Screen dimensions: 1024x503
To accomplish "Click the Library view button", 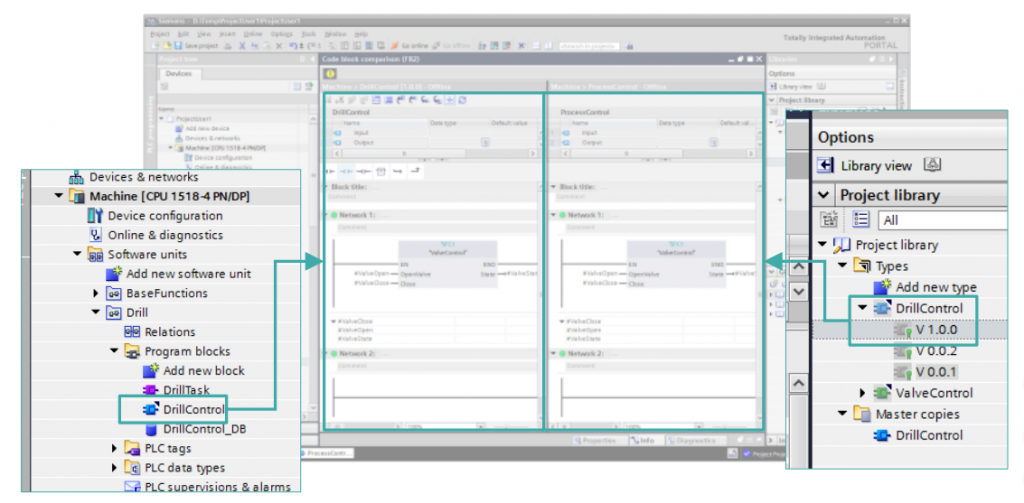I will 876,166.
